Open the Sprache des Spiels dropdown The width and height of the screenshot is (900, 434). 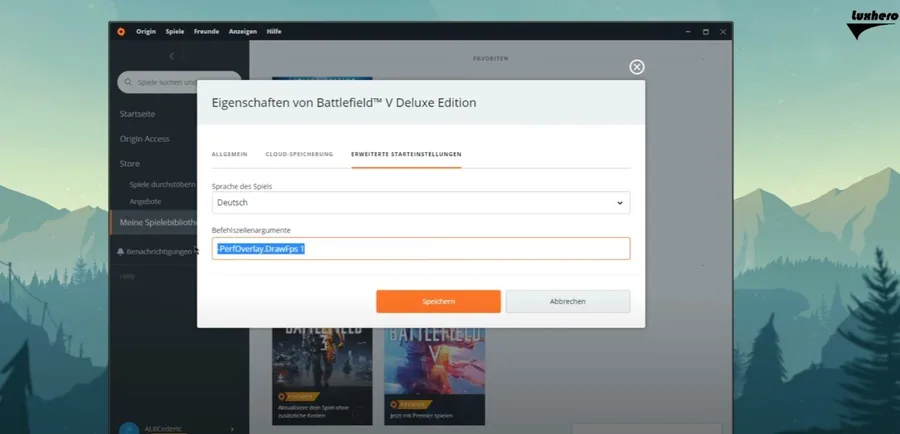click(x=421, y=203)
